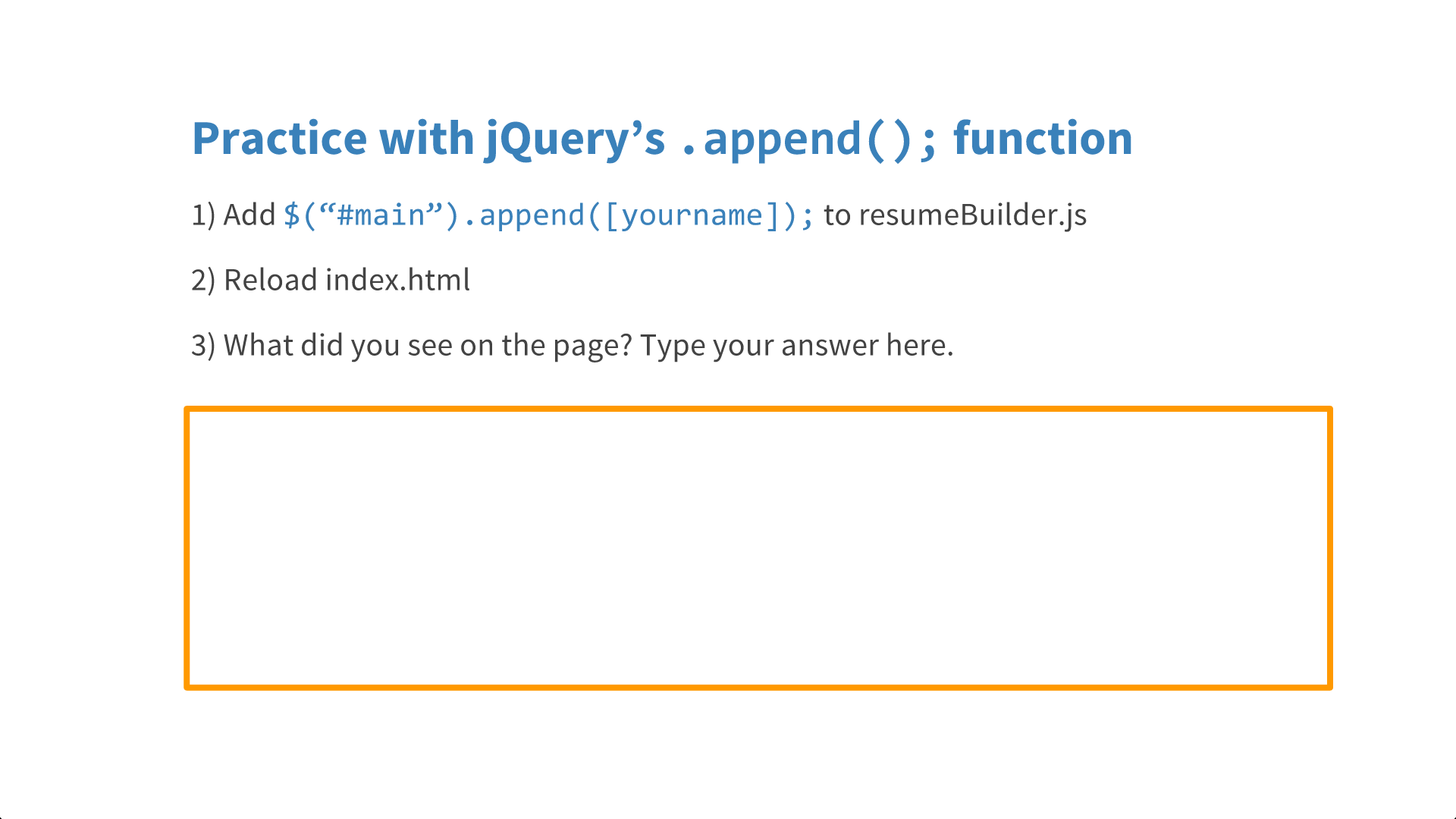Image resolution: width=1456 pixels, height=819 pixels.
Task: Click the "Type your answer here." text
Action: pos(796,346)
